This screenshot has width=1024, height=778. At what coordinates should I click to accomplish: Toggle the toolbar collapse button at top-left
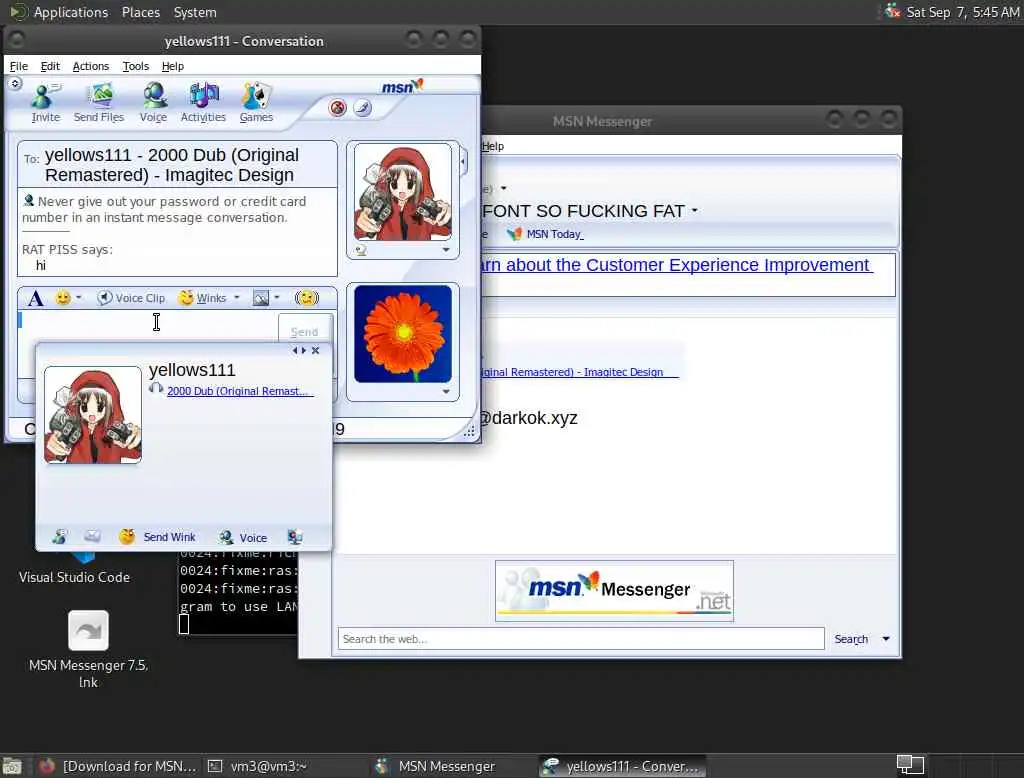pyautogui.click(x=15, y=83)
